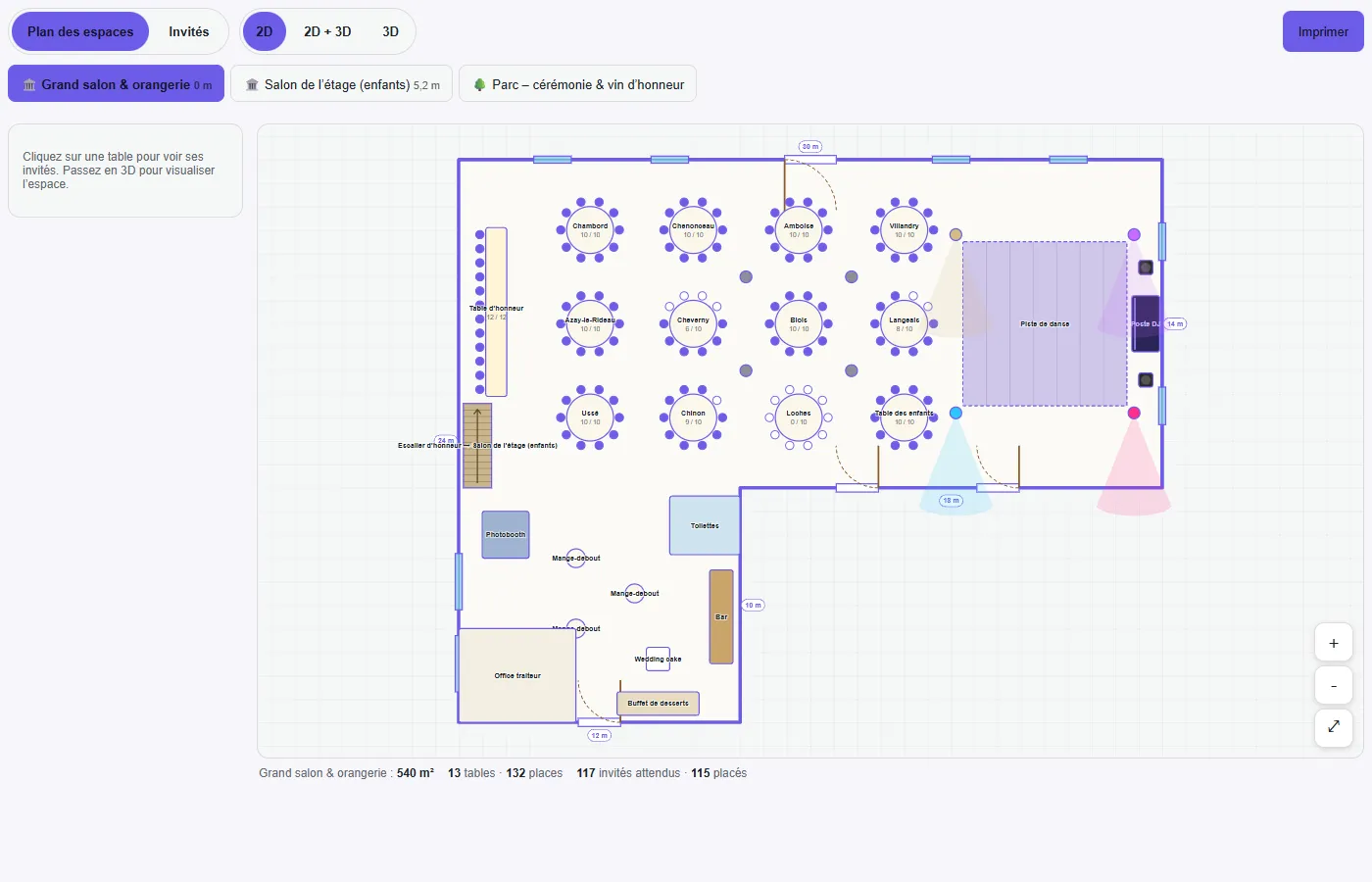Viewport: 1372px width, 882px height.
Task: Click the 12 m dimension label
Action: [x=599, y=735]
